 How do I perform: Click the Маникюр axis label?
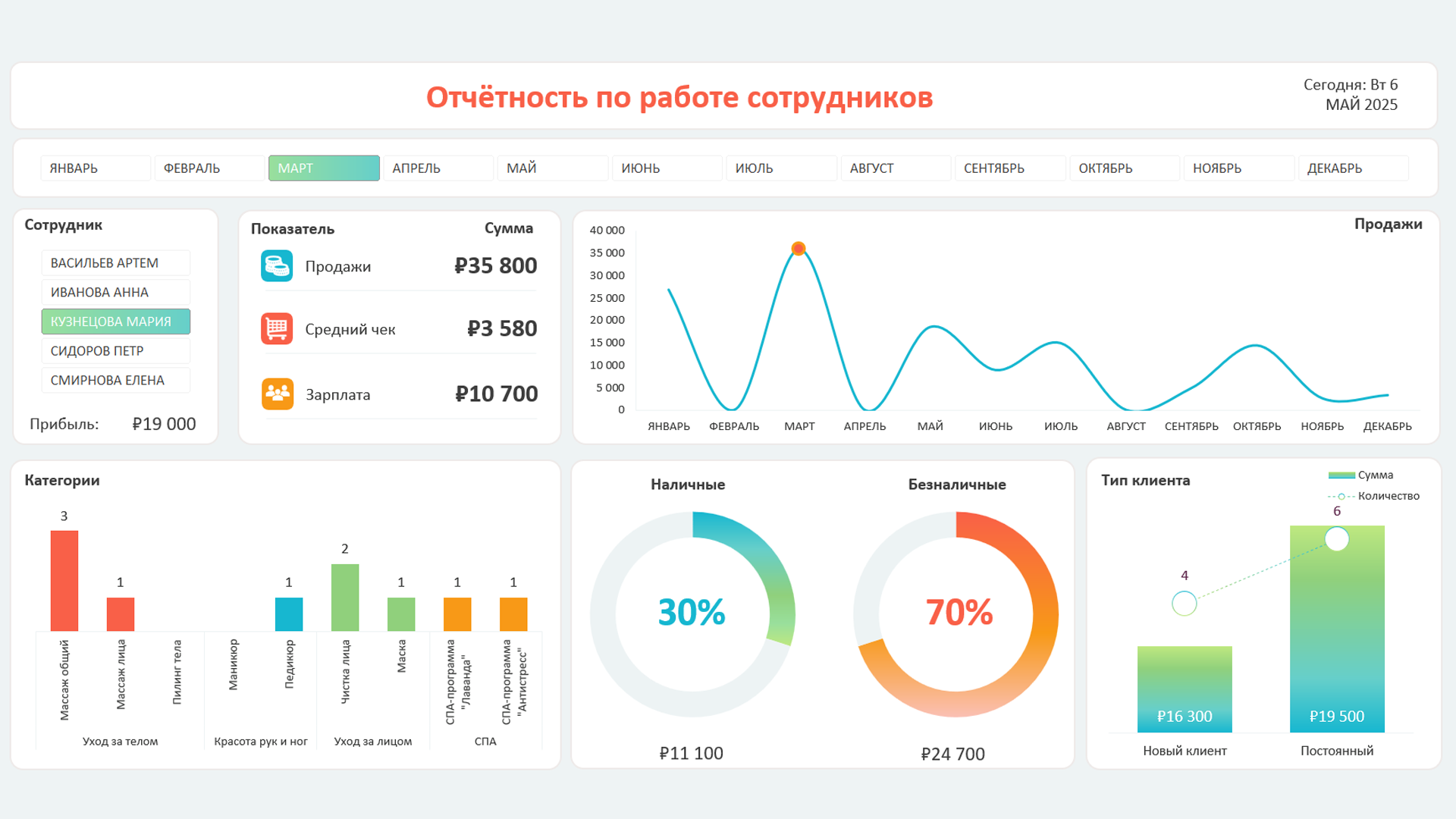tap(233, 665)
